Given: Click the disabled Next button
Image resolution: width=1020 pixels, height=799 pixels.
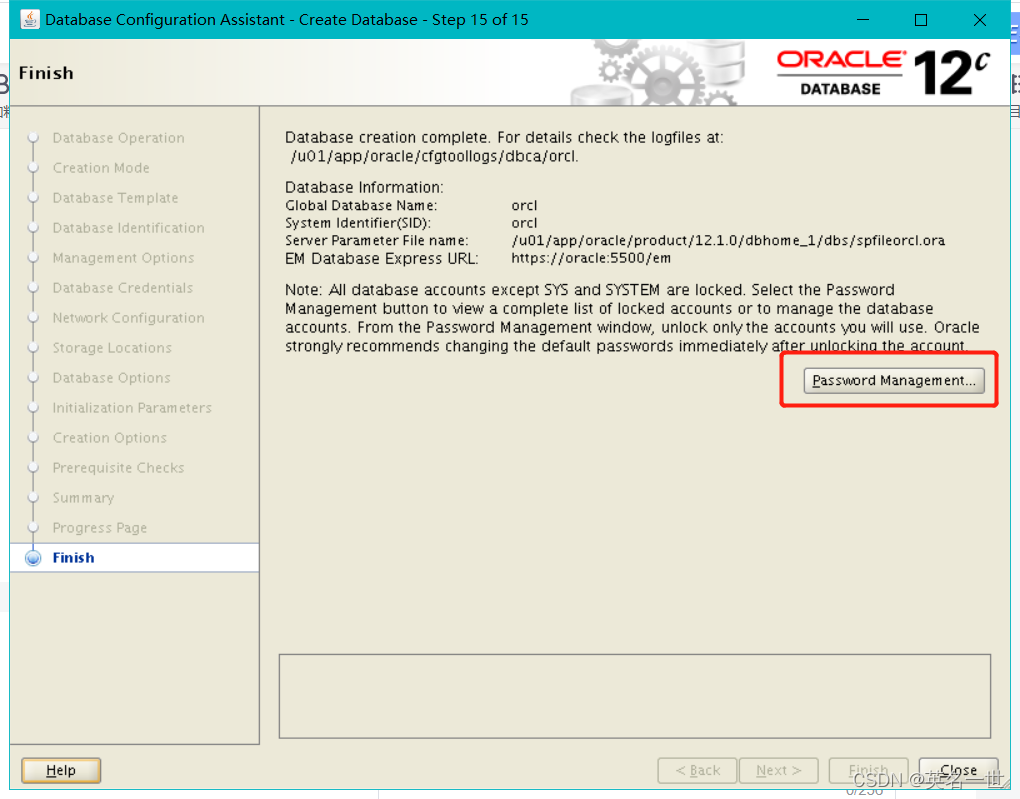Looking at the screenshot, I should tap(778, 770).
